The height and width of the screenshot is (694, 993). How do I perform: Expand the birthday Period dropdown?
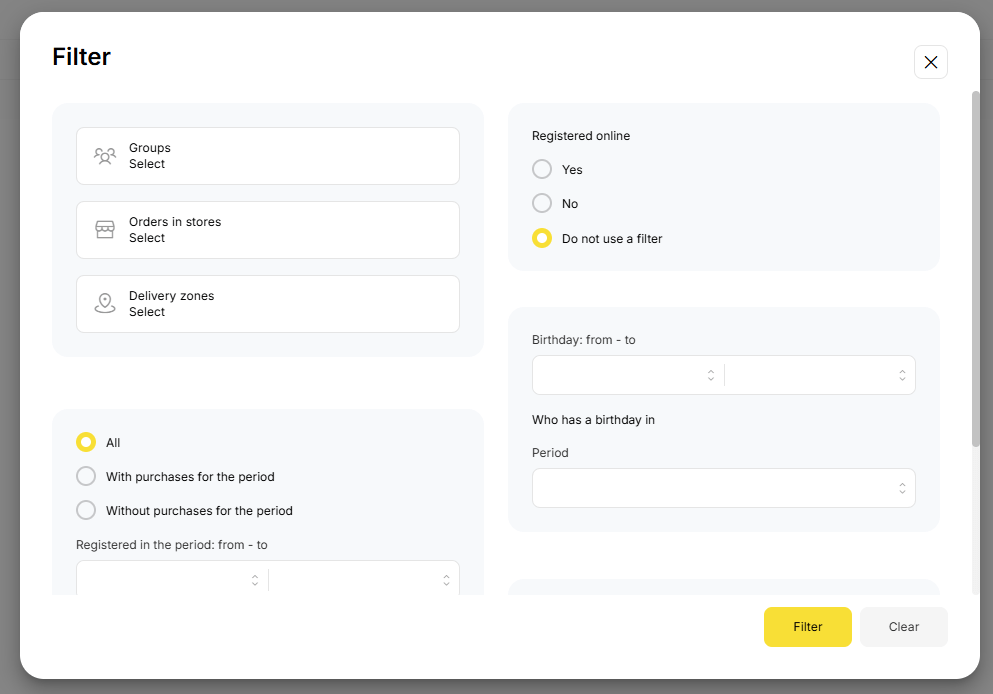[724, 488]
